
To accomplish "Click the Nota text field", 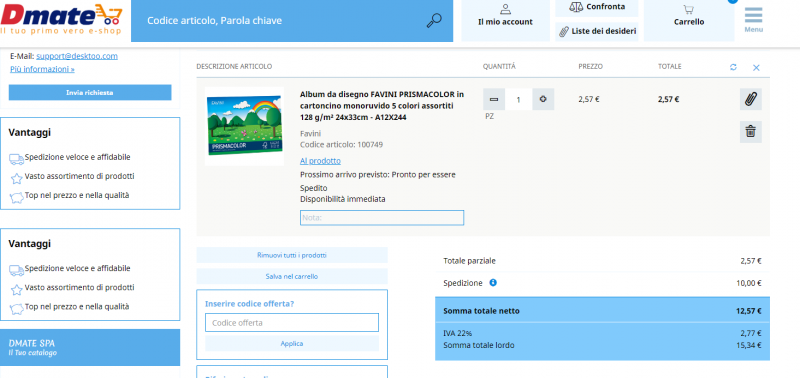I will tap(382, 218).
